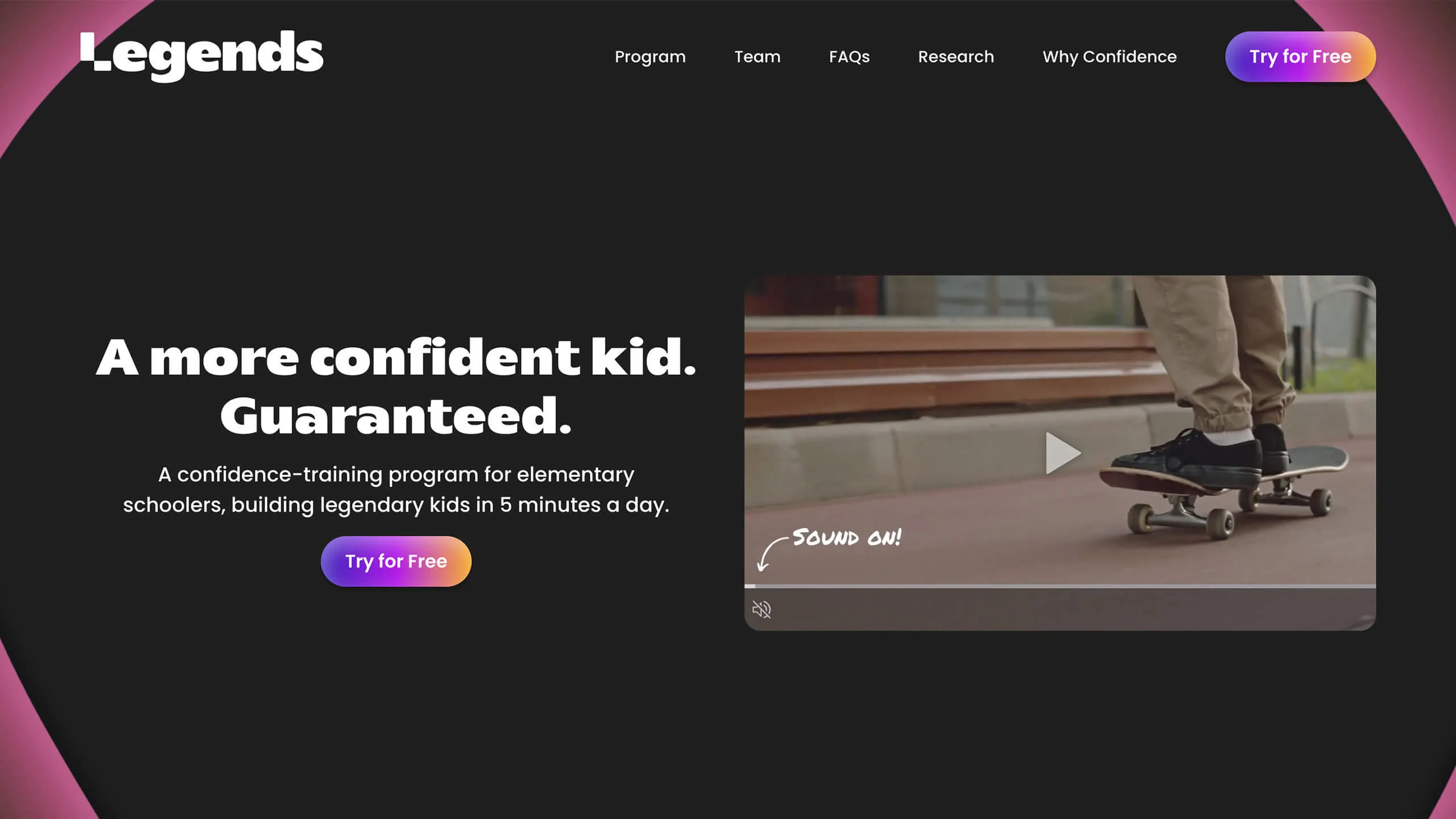Open the FAQs link

point(849,57)
